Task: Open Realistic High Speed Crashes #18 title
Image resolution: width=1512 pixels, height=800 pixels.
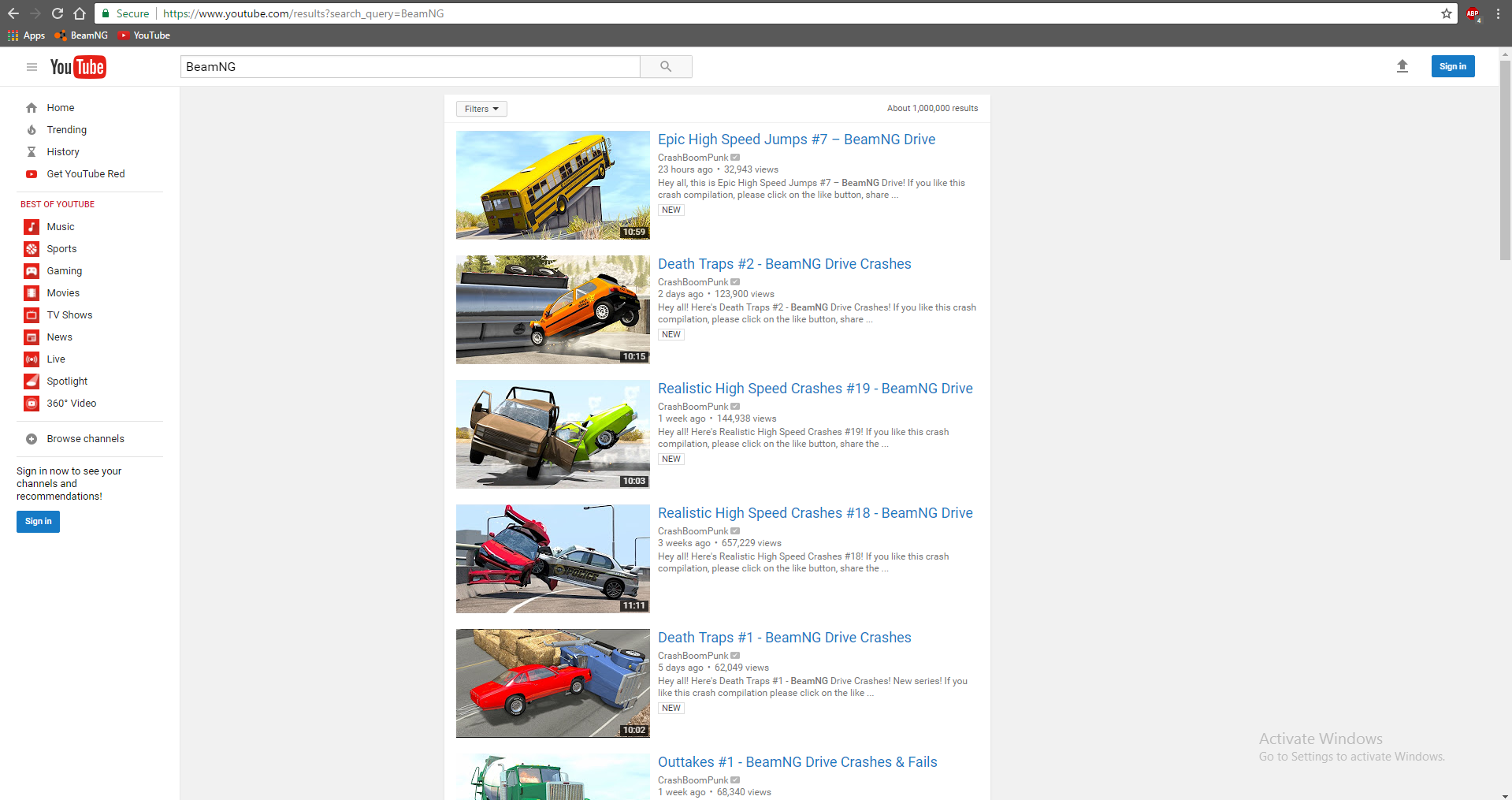Action: (815, 513)
